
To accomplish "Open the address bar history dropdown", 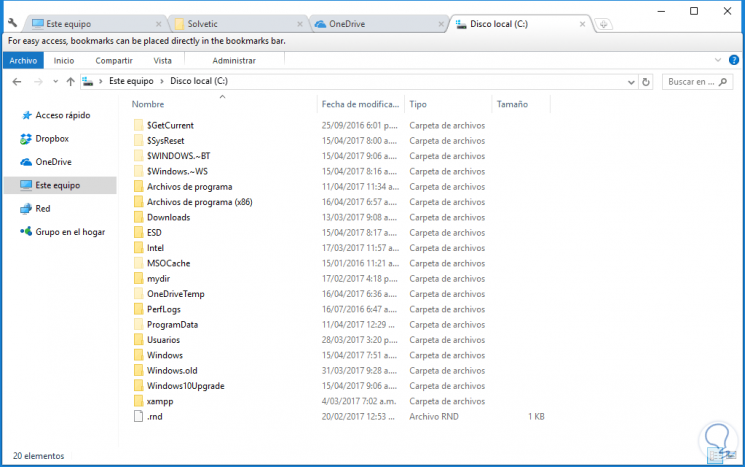I will click(631, 82).
